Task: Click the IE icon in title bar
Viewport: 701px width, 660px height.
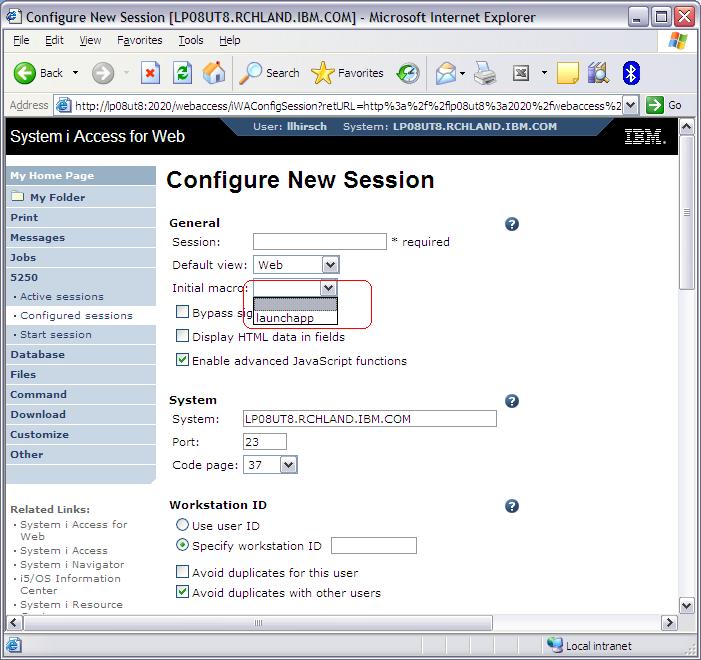Action: tap(13, 17)
